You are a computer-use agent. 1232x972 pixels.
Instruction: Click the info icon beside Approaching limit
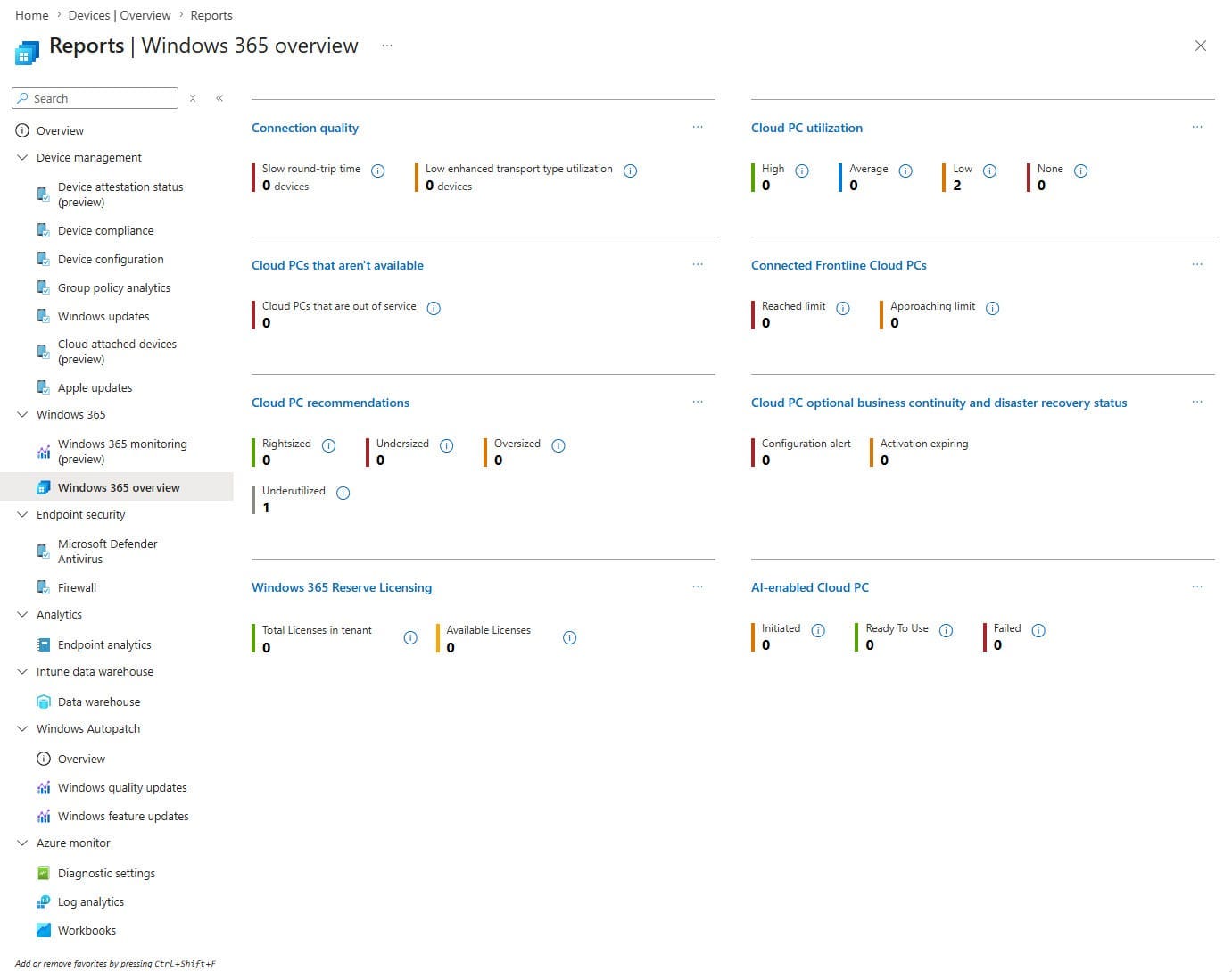[x=993, y=308]
